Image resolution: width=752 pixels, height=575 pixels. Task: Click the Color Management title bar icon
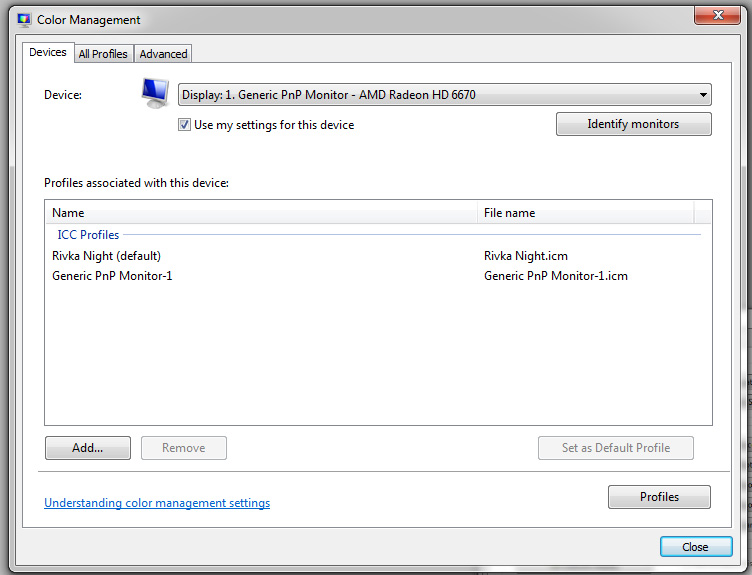pyautogui.click(x=24, y=20)
